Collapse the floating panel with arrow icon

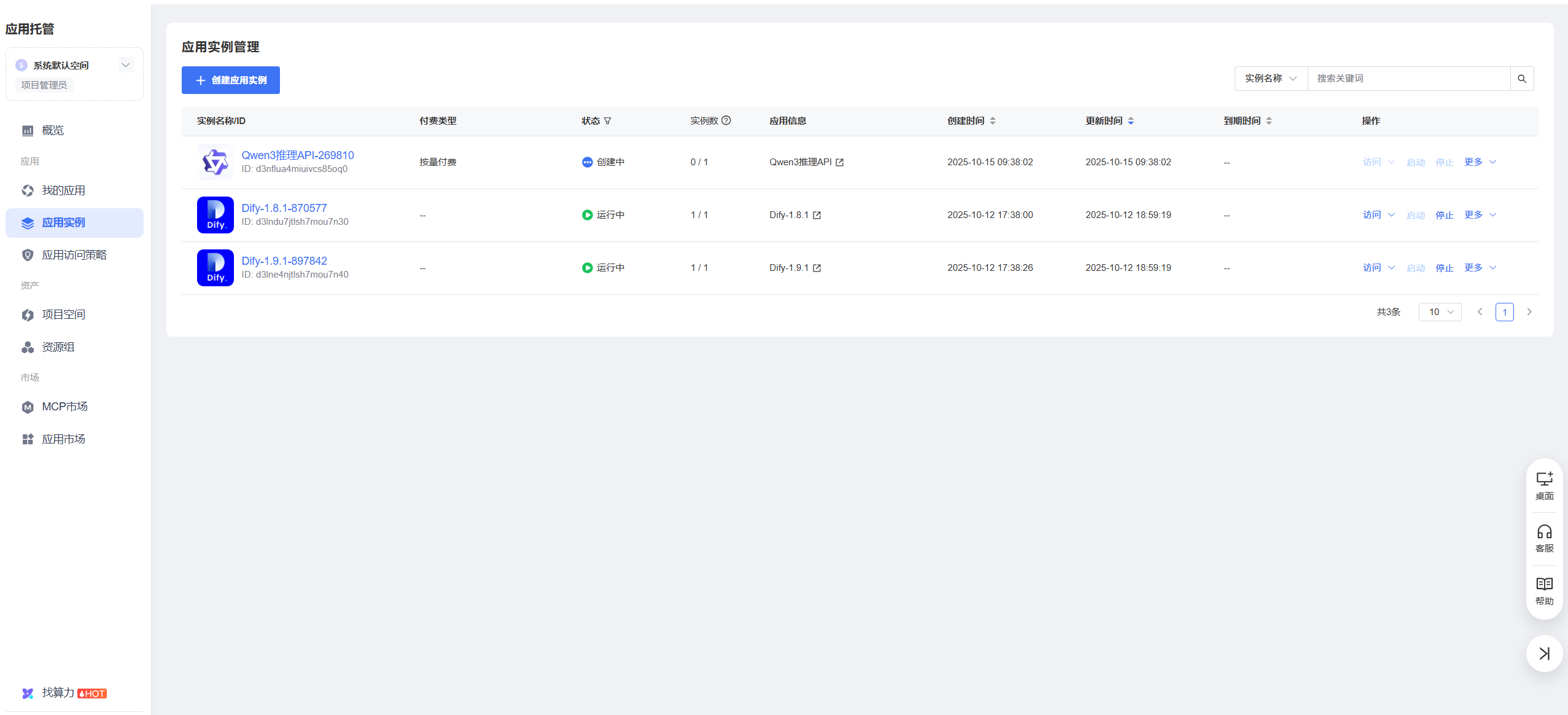1544,653
